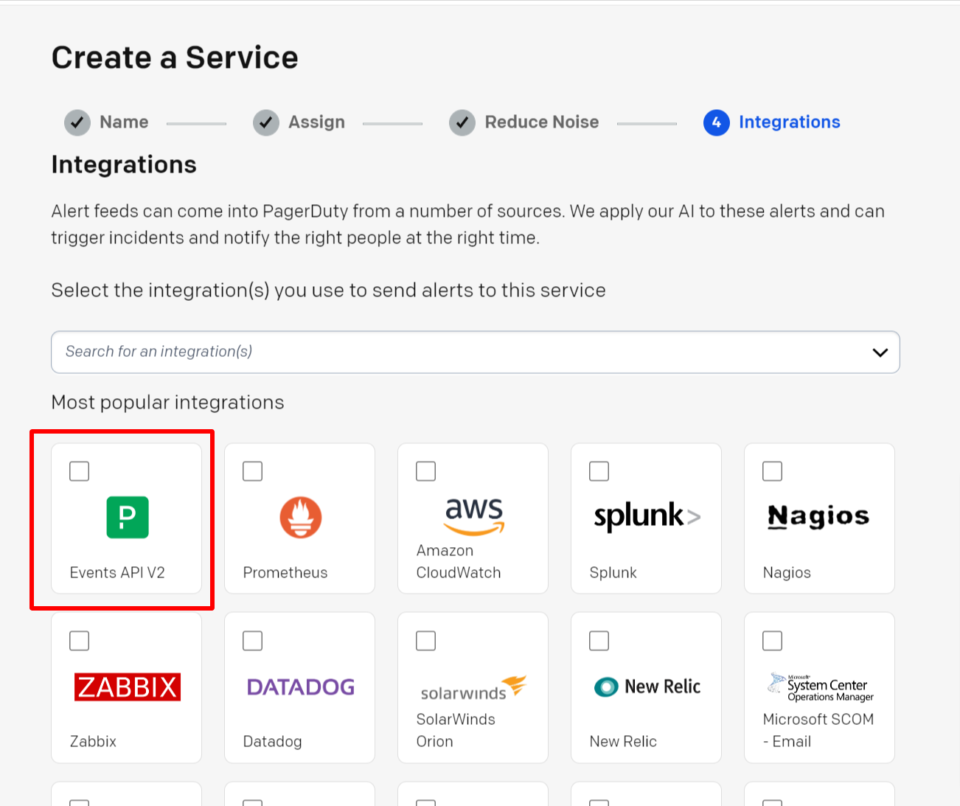
Task: Check the Datadog integration checkbox
Action: click(252, 640)
